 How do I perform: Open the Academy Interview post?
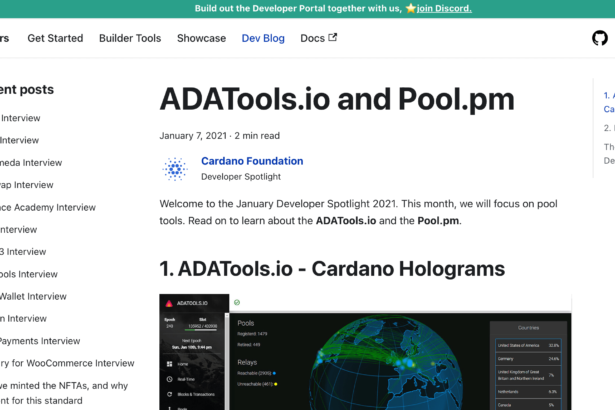click(48, 207)
